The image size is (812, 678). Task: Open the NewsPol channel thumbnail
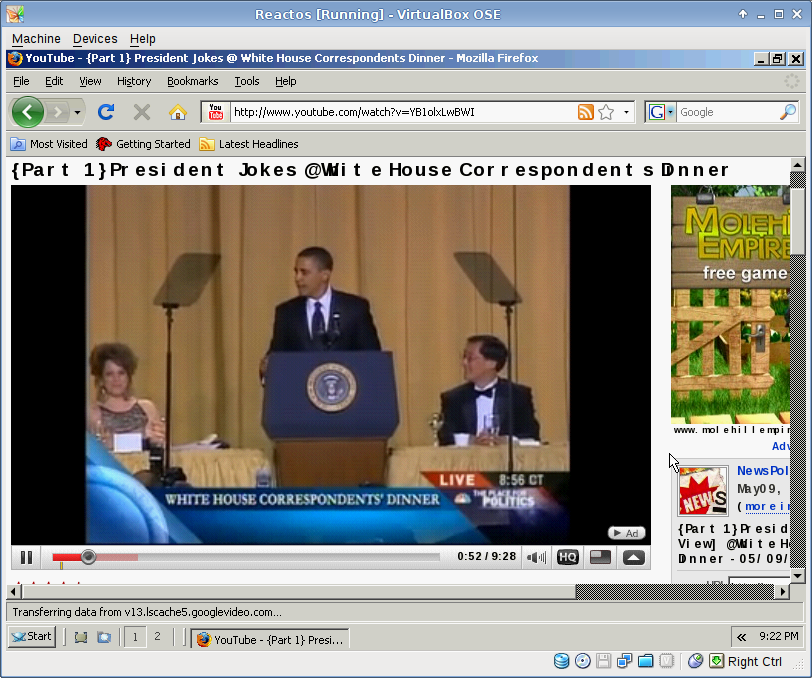[x=703, y=491]
